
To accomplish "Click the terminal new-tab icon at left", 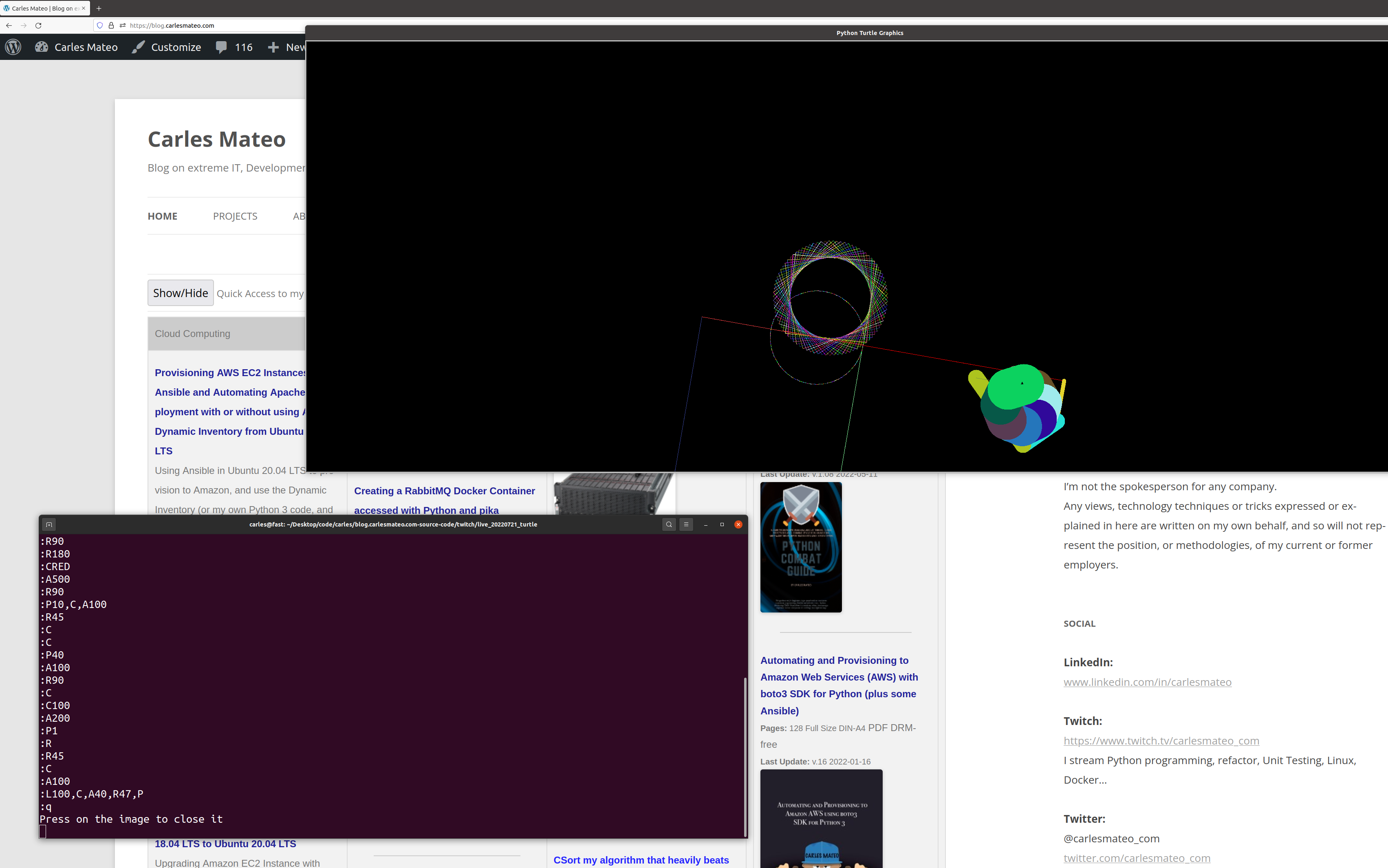I will point(49,524).
